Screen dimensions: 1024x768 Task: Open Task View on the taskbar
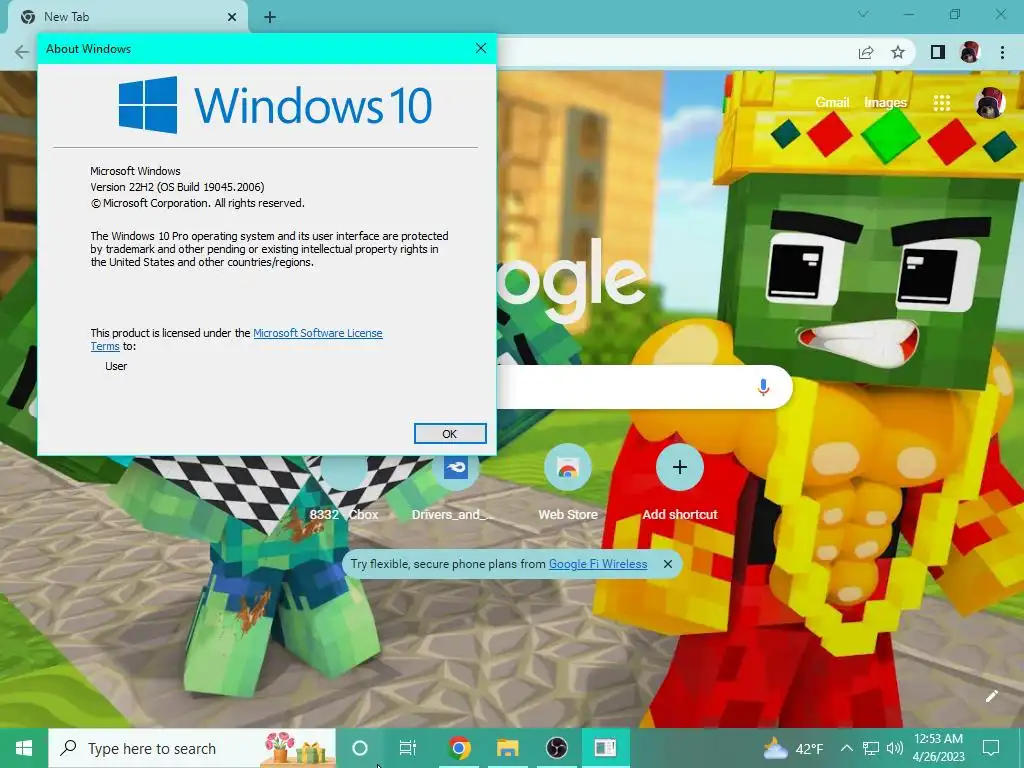click(408, 748)
